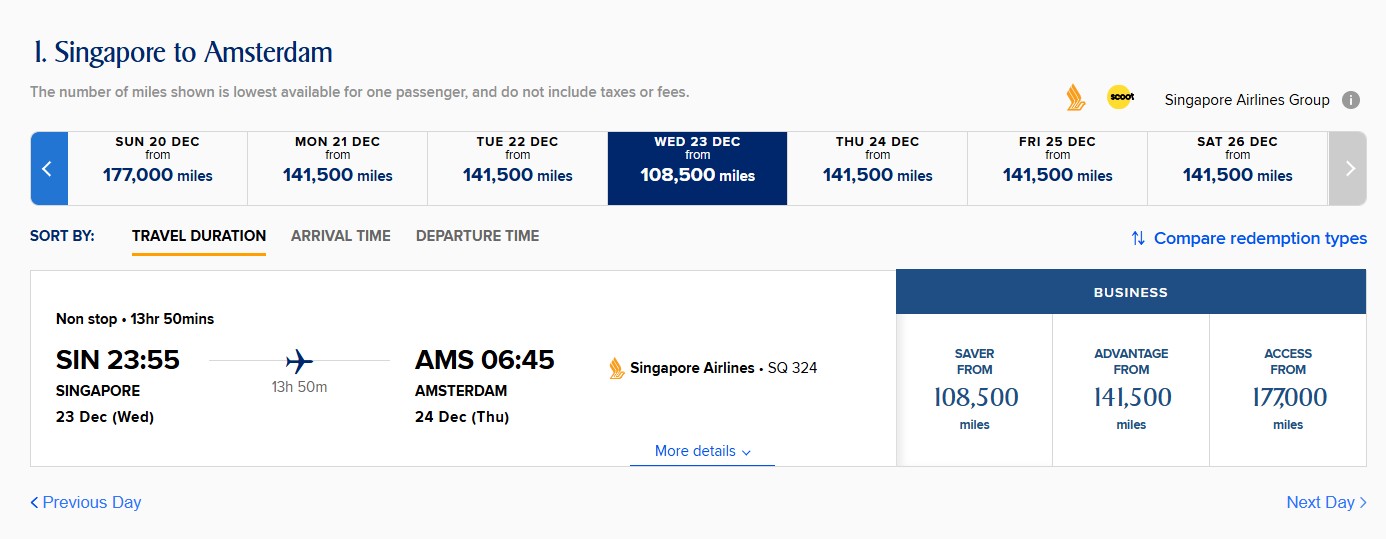Click the airplane icon in flight route

(299, 360)
